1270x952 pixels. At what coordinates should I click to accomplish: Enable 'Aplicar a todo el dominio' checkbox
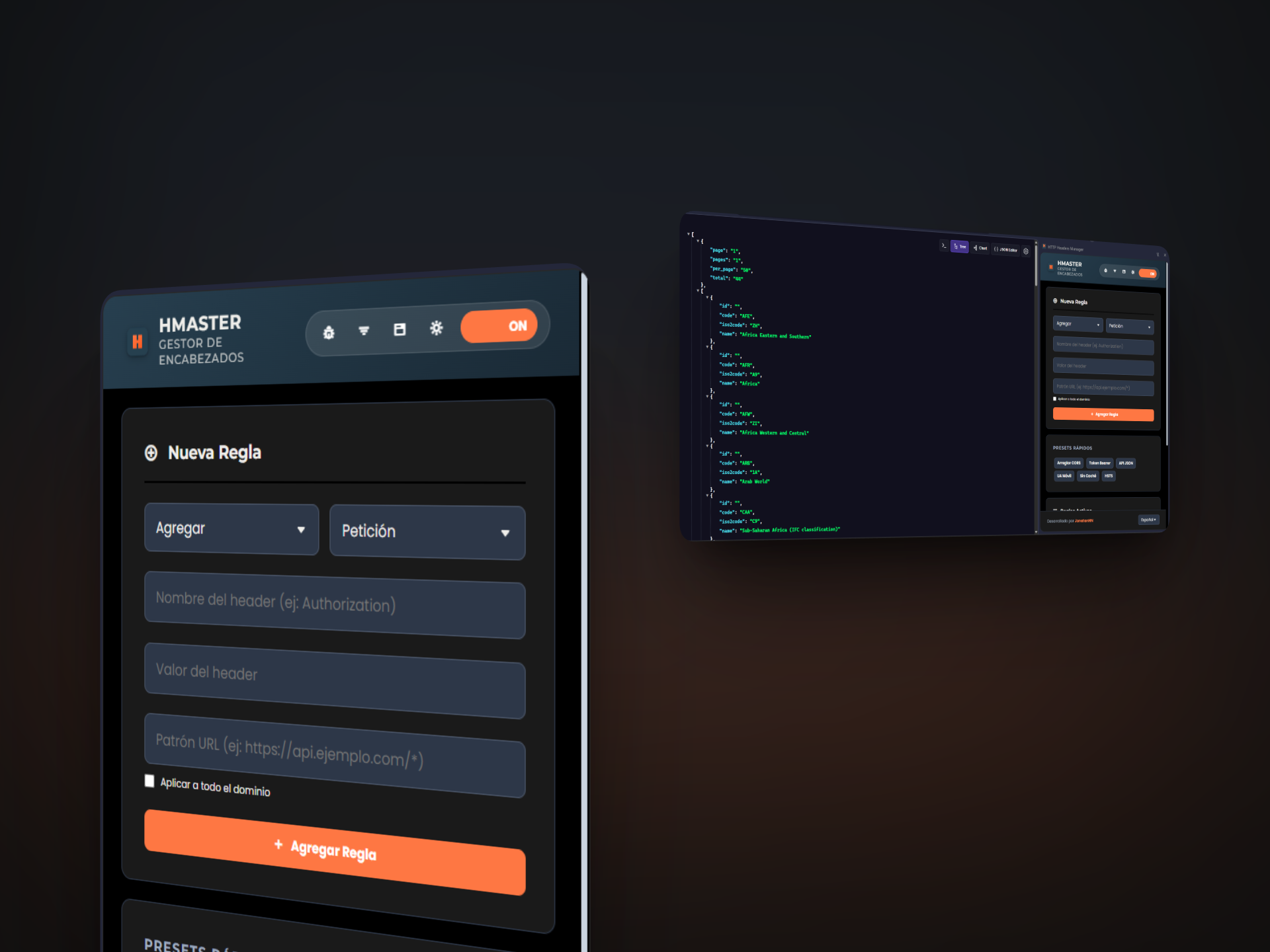(x=149, y=781)
